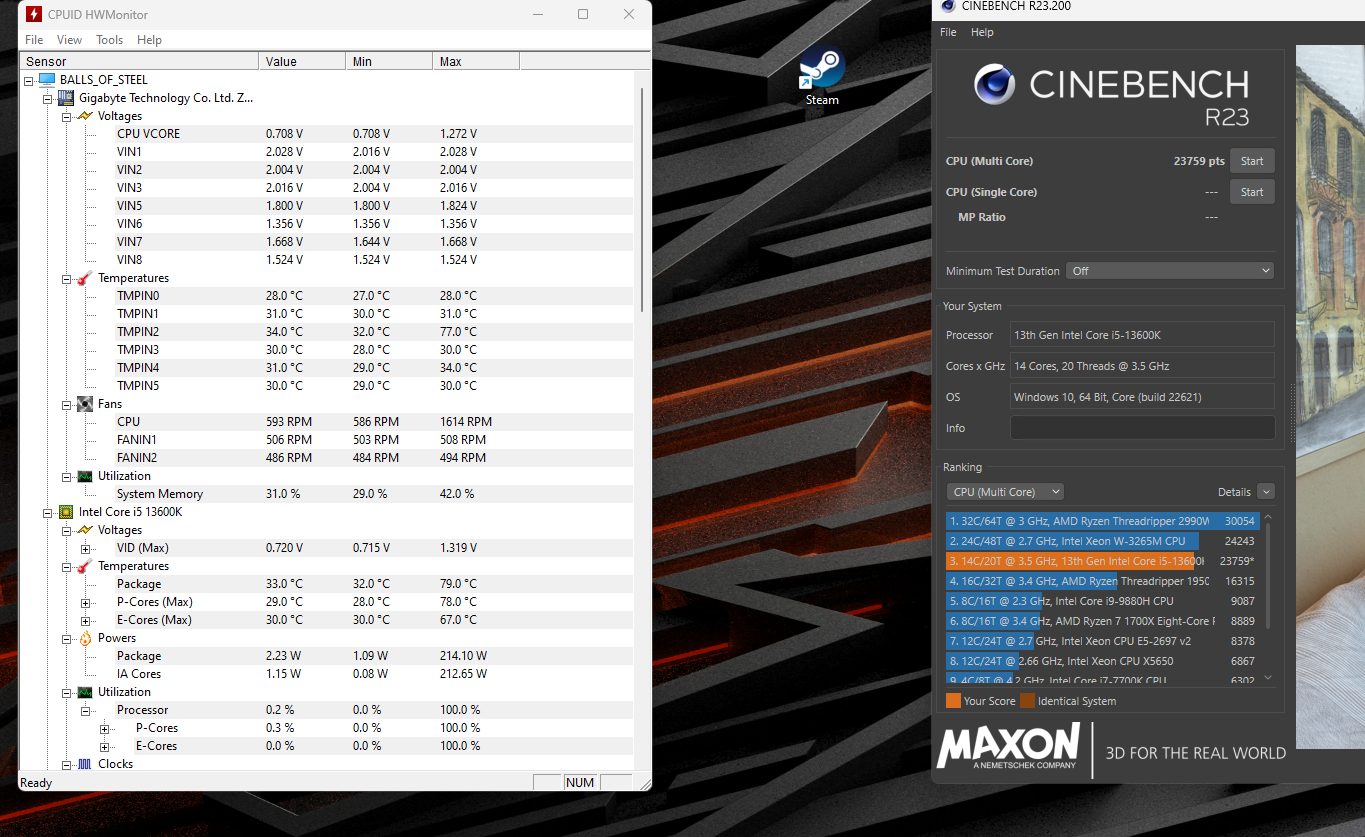Click the Your Score orange legend swatch

point(953,701)
